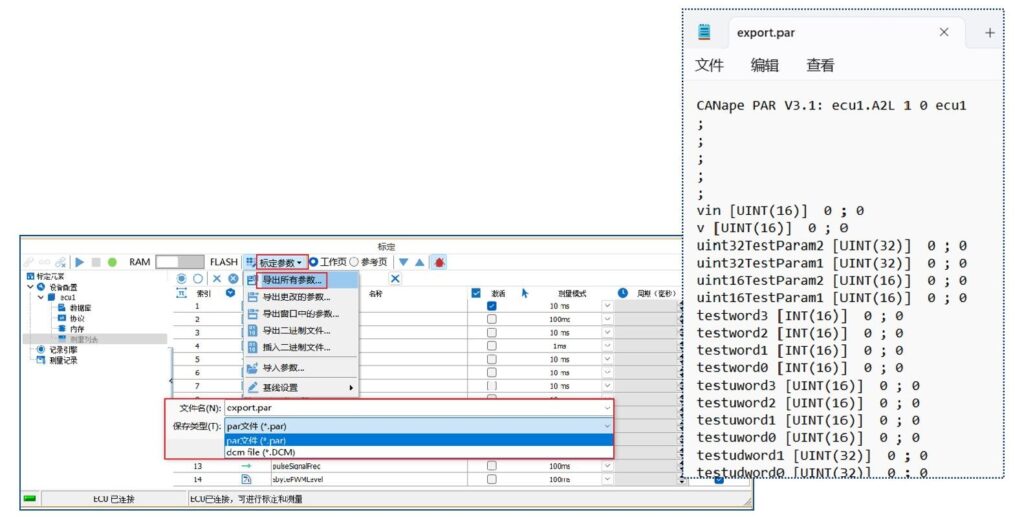Click the Notepad icon beside export.par

point(705,32)
